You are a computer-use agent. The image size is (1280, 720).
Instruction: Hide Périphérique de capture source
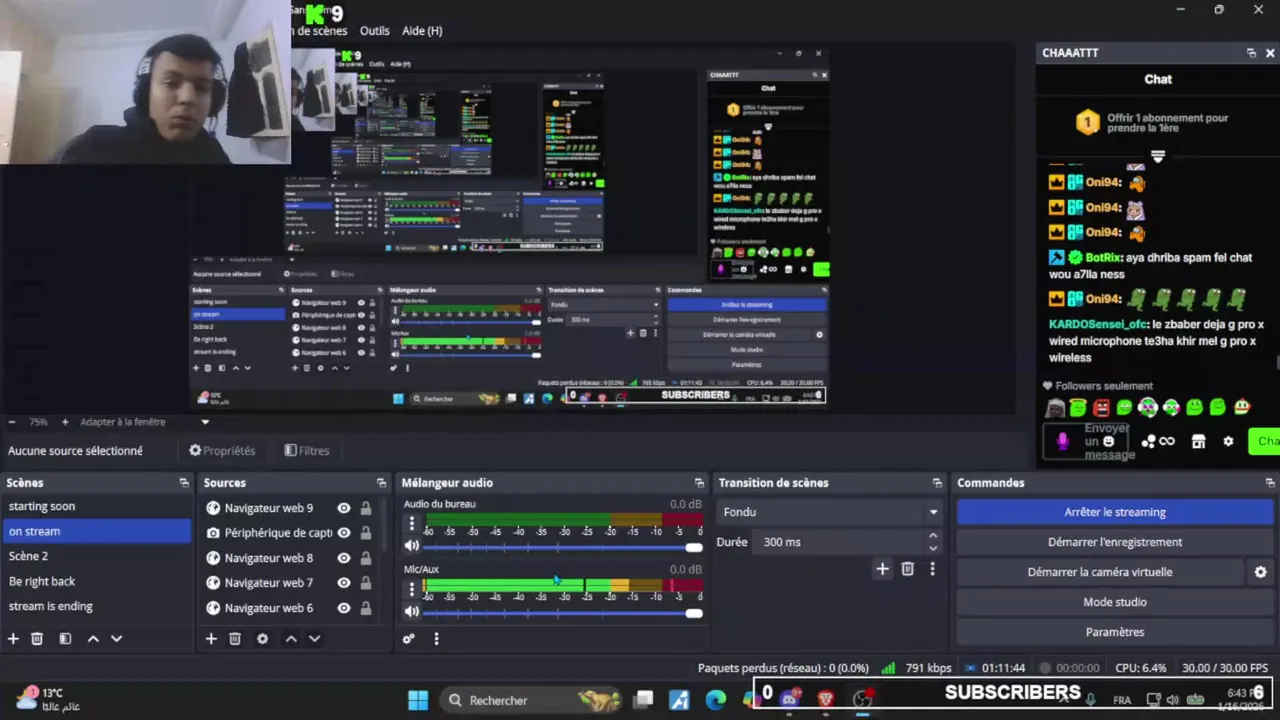point(344,533)
